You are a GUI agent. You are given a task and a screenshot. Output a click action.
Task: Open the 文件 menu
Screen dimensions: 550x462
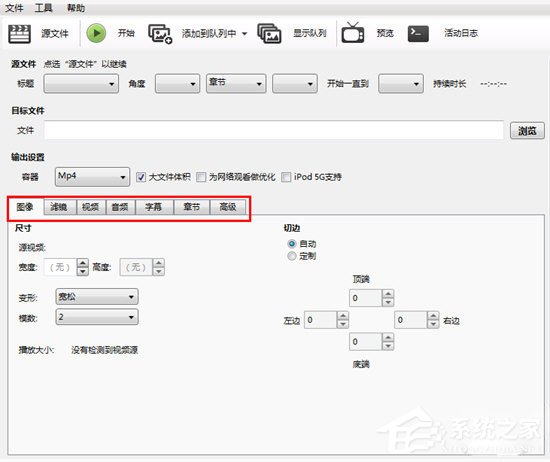(14, 8)
